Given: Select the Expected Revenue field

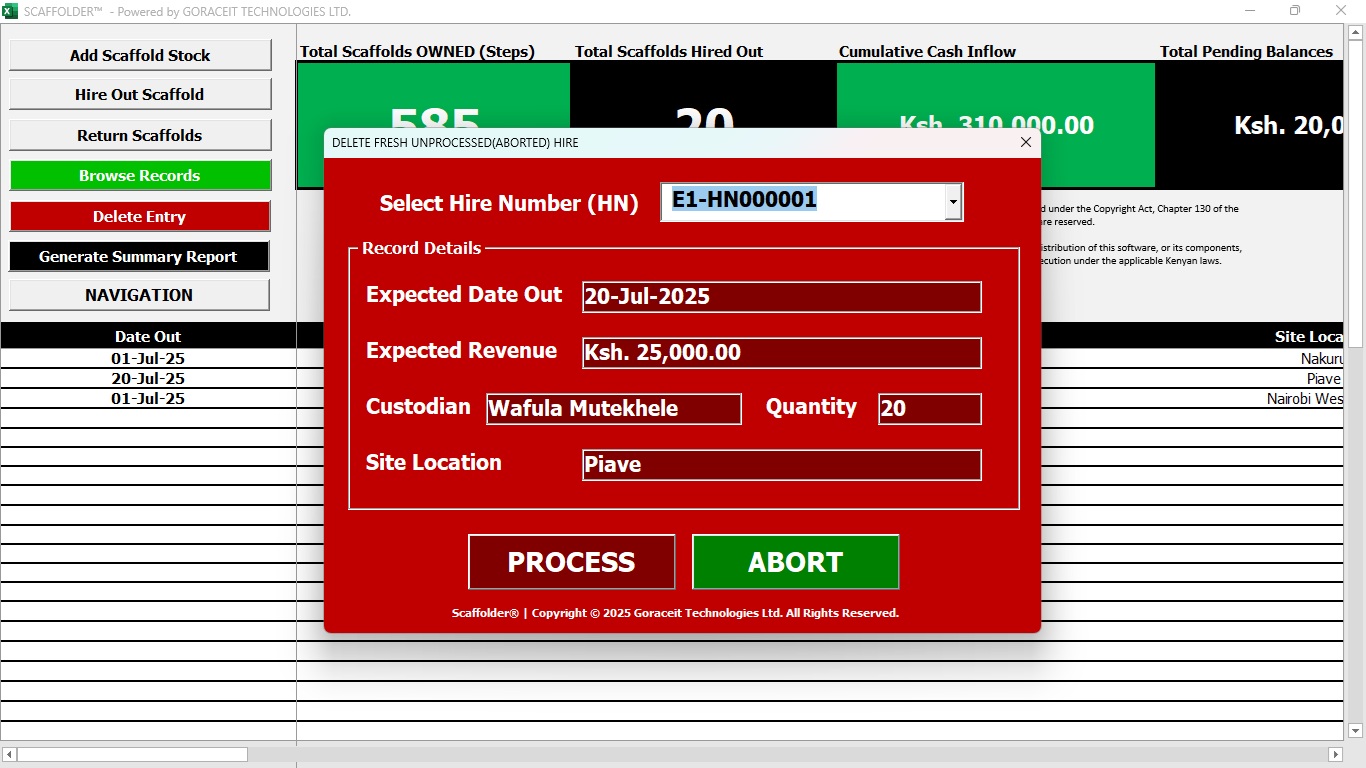Looking at the screenshot, I should (x=781, y=353).
